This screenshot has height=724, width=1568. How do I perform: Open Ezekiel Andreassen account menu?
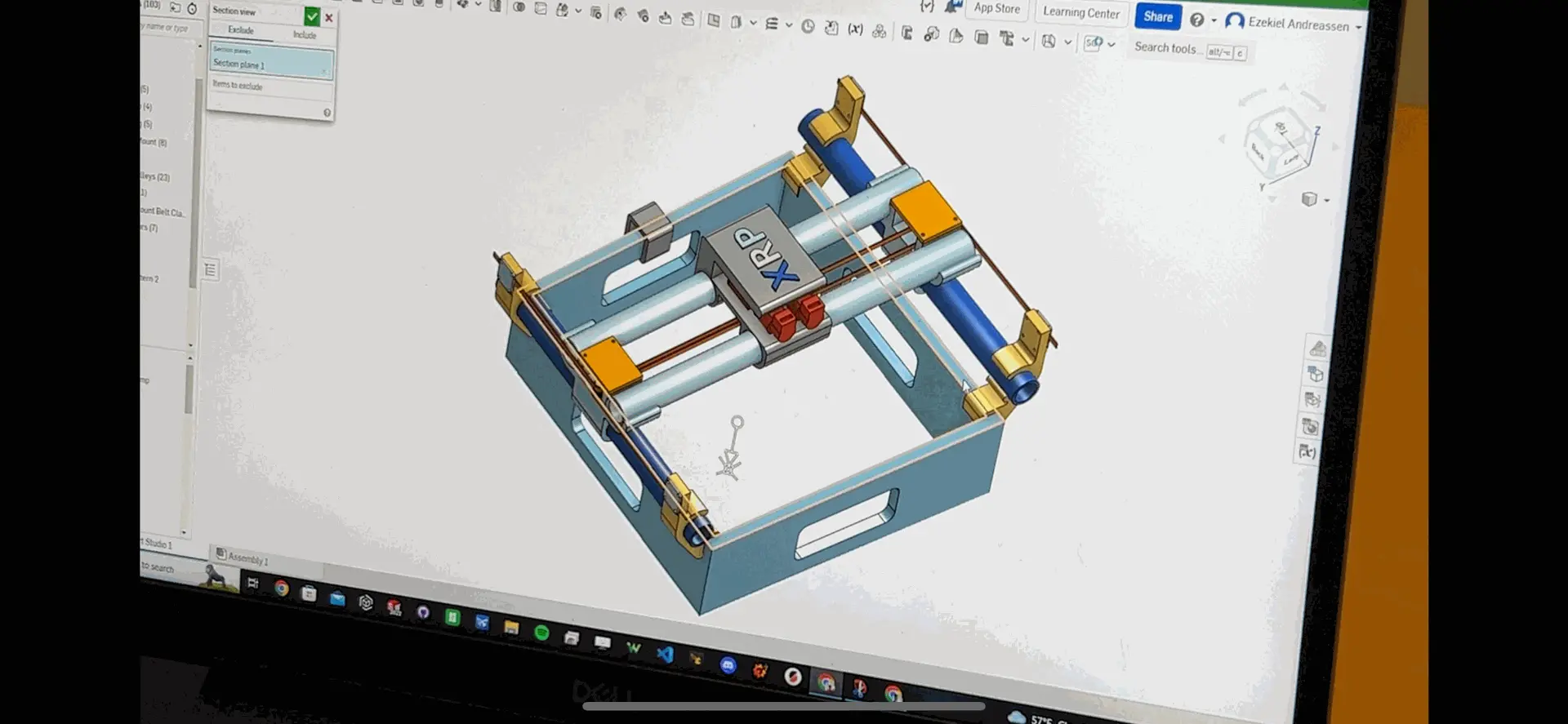(1292, 23)
